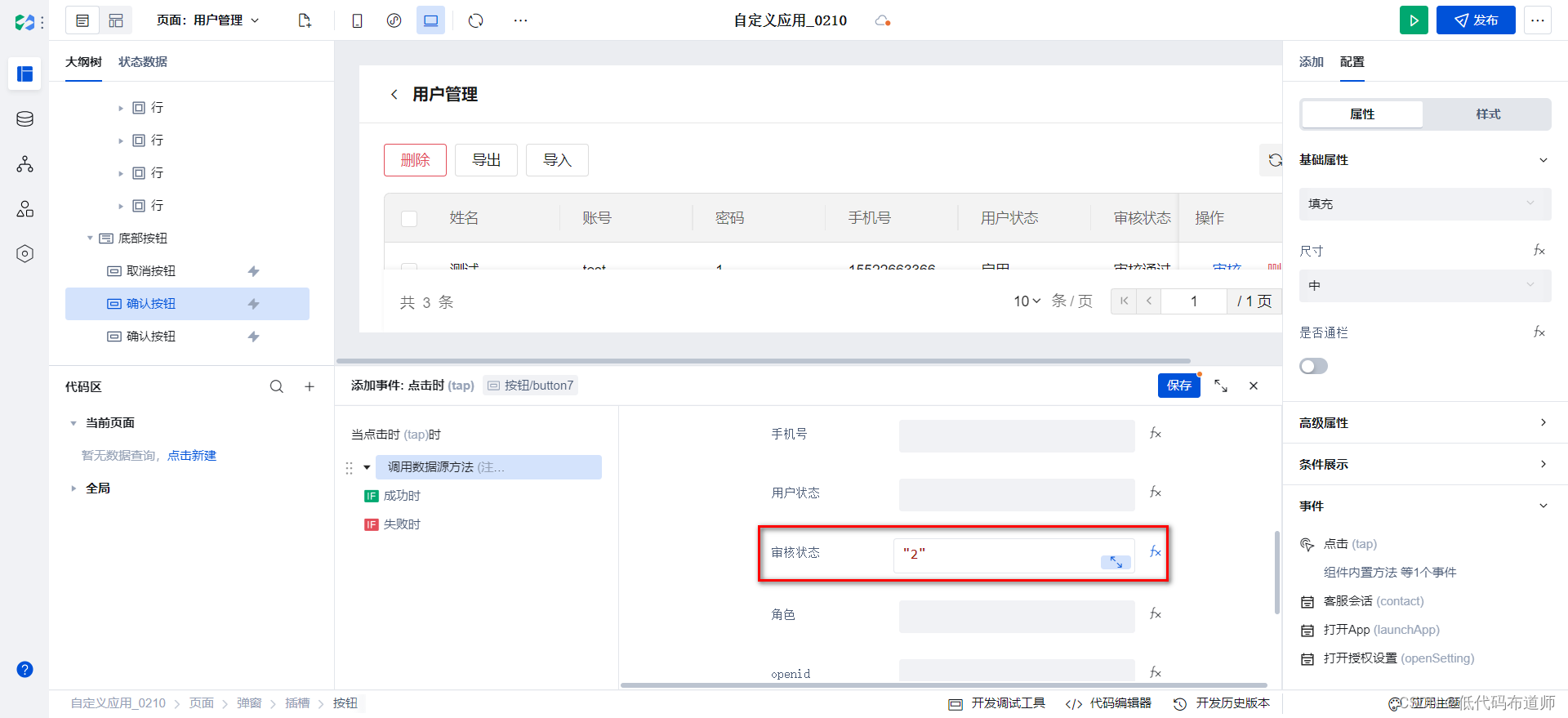The height and width of the screenshot is (718, 1568).
Task: Toggle the 是否通栏 switch
Action: coord(1313,366)
